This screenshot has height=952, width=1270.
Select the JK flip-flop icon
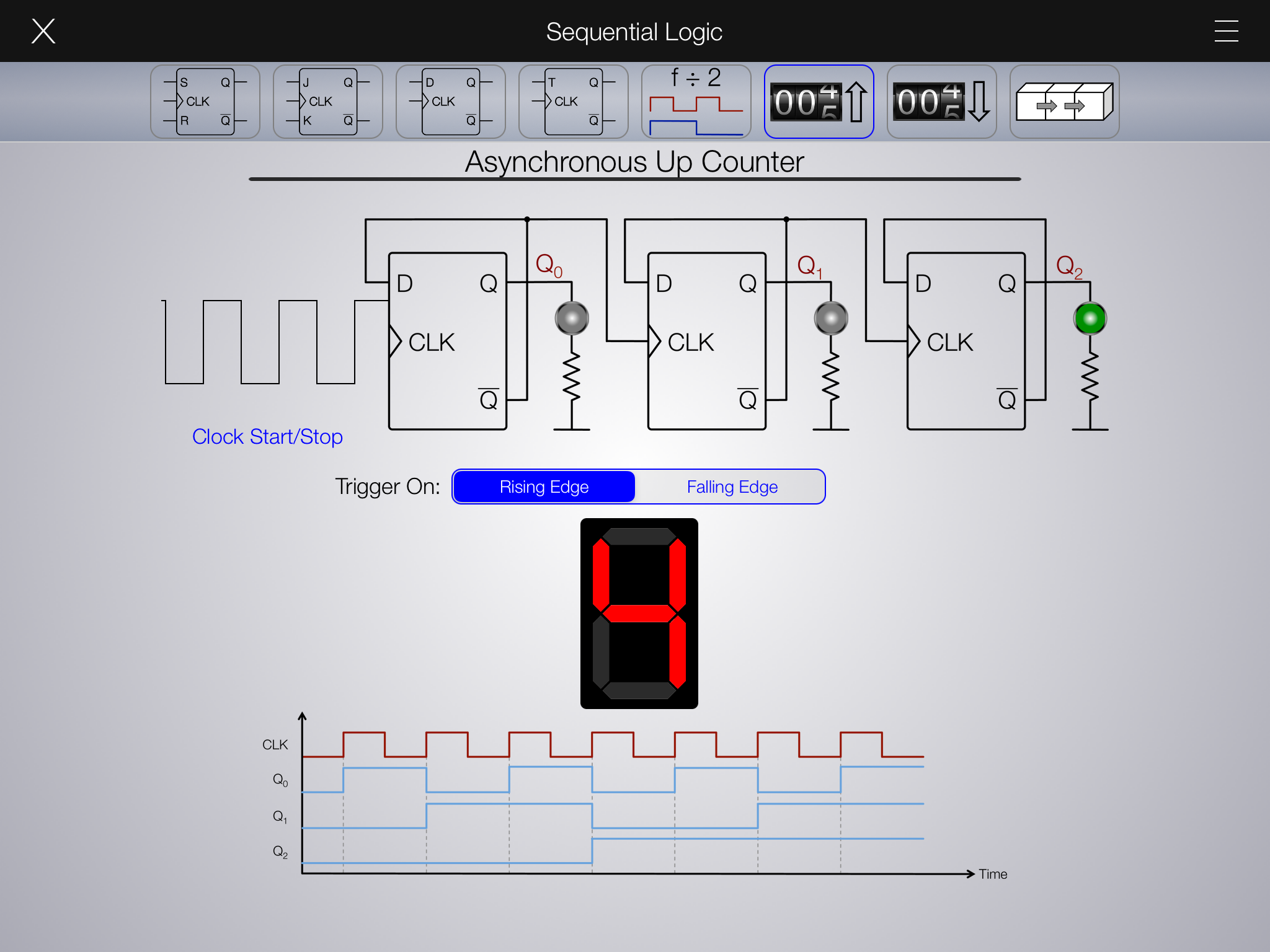click(328, 102)
